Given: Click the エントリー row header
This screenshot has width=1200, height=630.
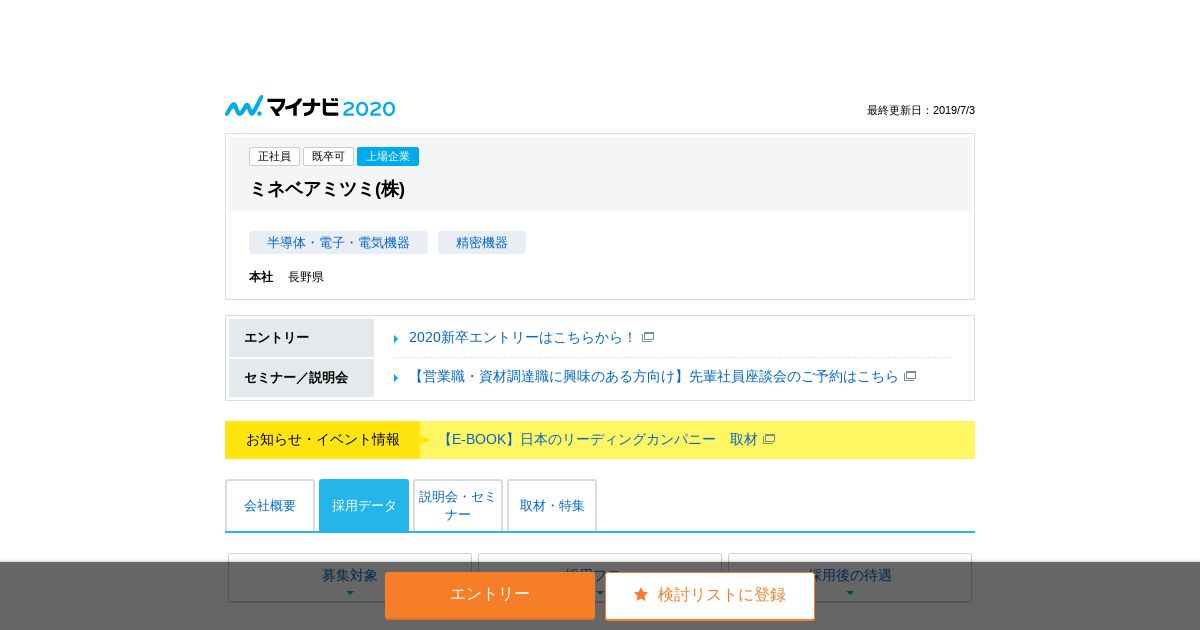Looking at the screenshot, I should pos(301,338).
